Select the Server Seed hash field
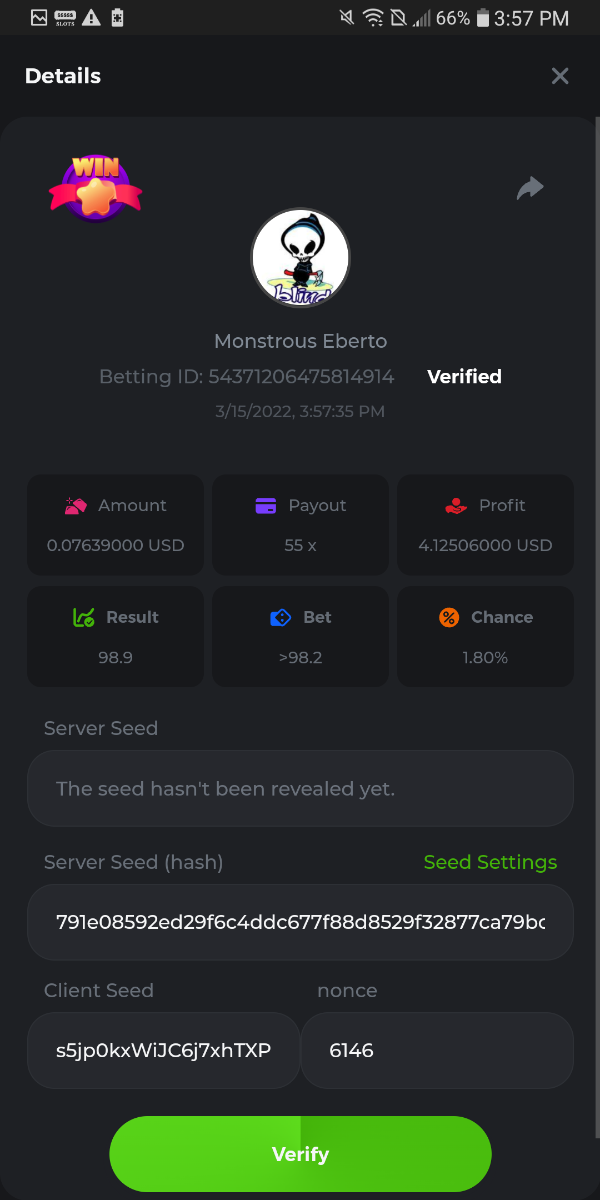 pyautogui.click(x=300, y=922)
